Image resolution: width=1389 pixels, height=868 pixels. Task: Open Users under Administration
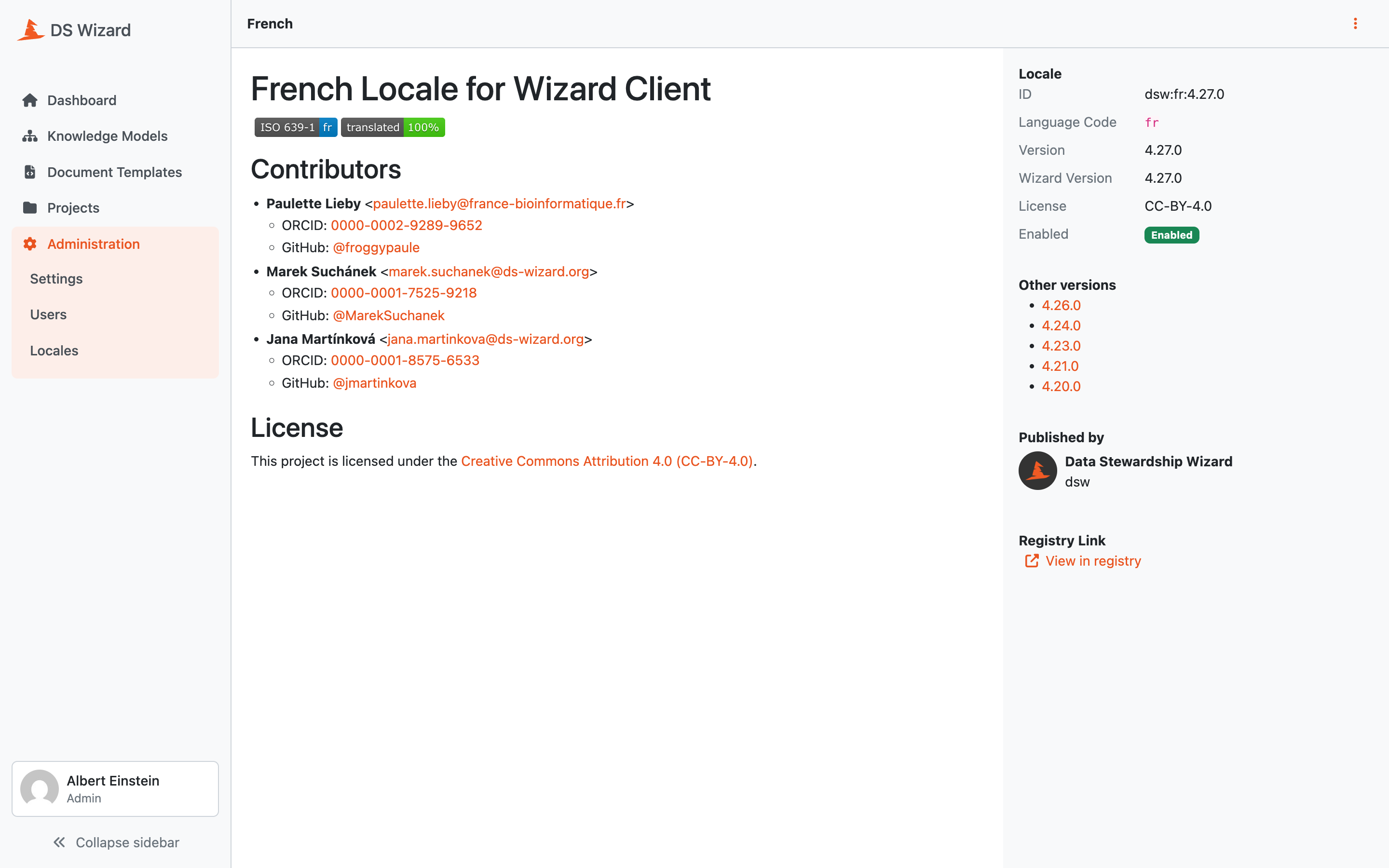48,314
